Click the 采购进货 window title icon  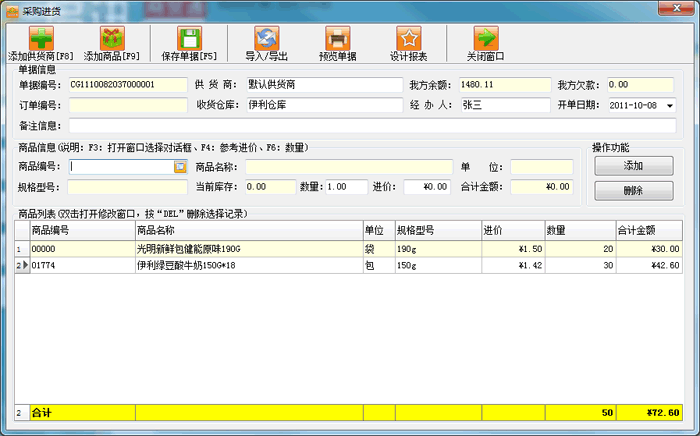click(x=11, y=9)
